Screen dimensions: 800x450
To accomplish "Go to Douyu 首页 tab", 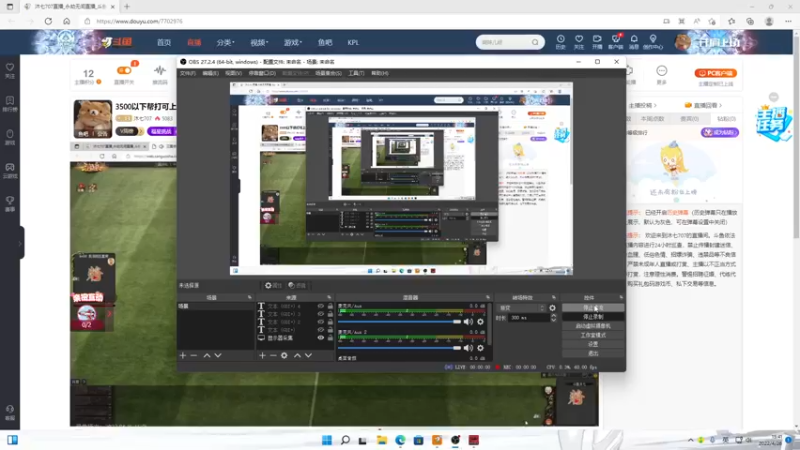I will [164, 42].
